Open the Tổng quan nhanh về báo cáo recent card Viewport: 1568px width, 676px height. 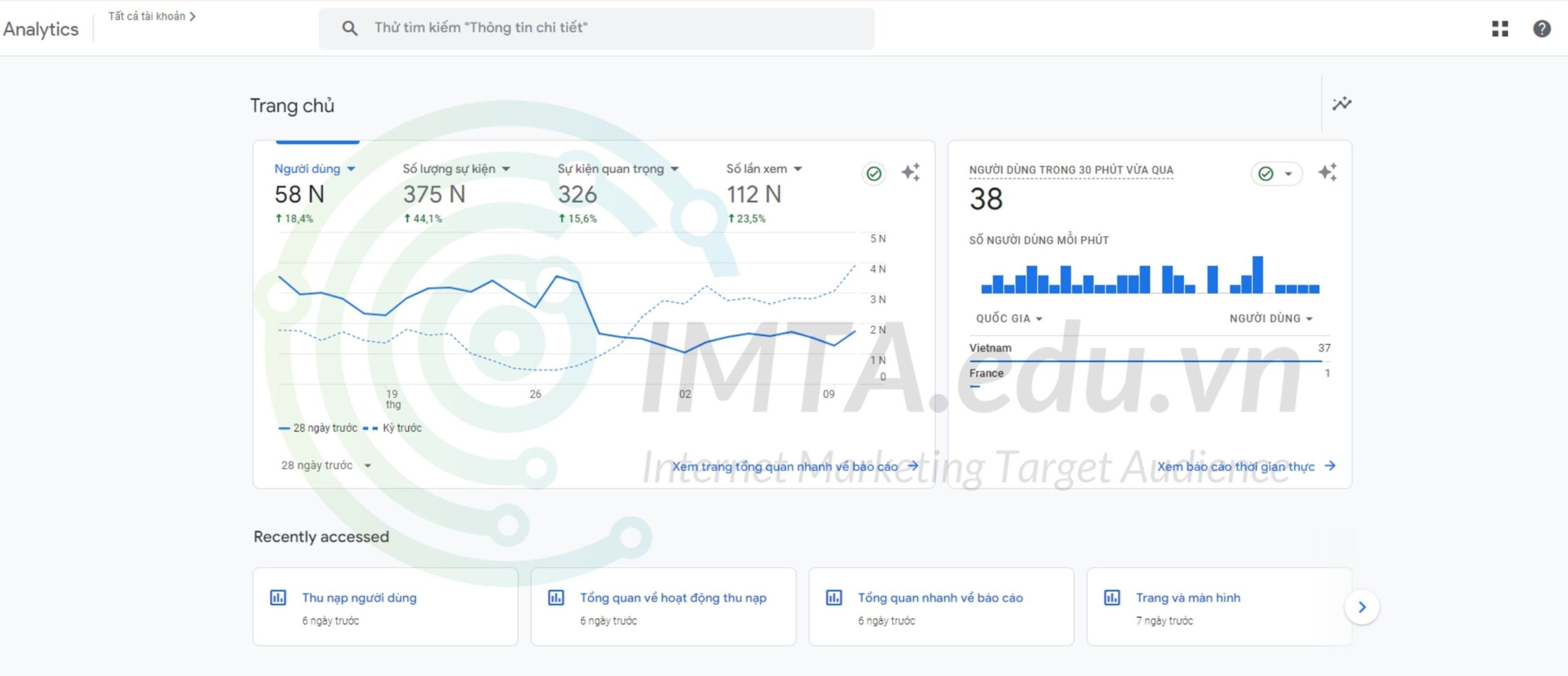click(x=941, y=607)
